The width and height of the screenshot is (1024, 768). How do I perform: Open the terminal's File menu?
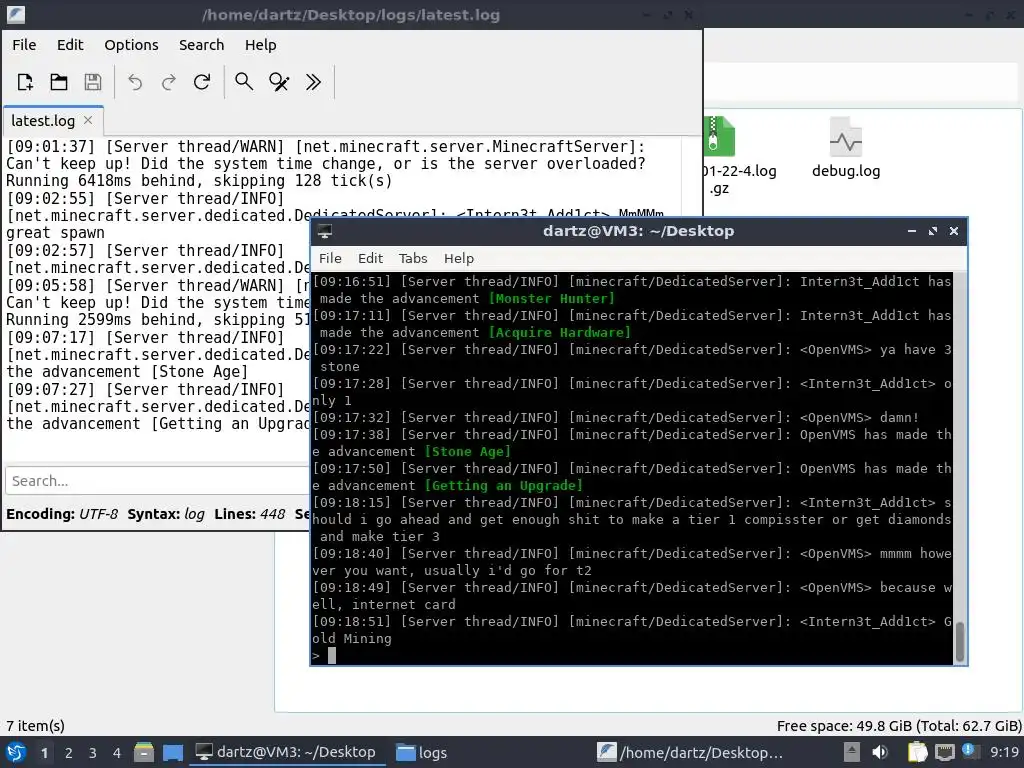330,258
